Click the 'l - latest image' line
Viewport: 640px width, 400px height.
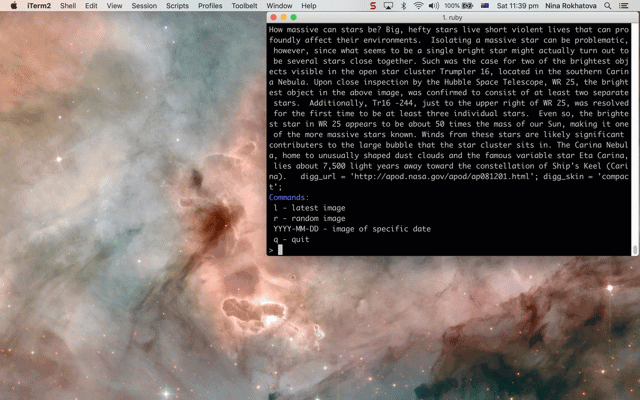coord(309,208)
